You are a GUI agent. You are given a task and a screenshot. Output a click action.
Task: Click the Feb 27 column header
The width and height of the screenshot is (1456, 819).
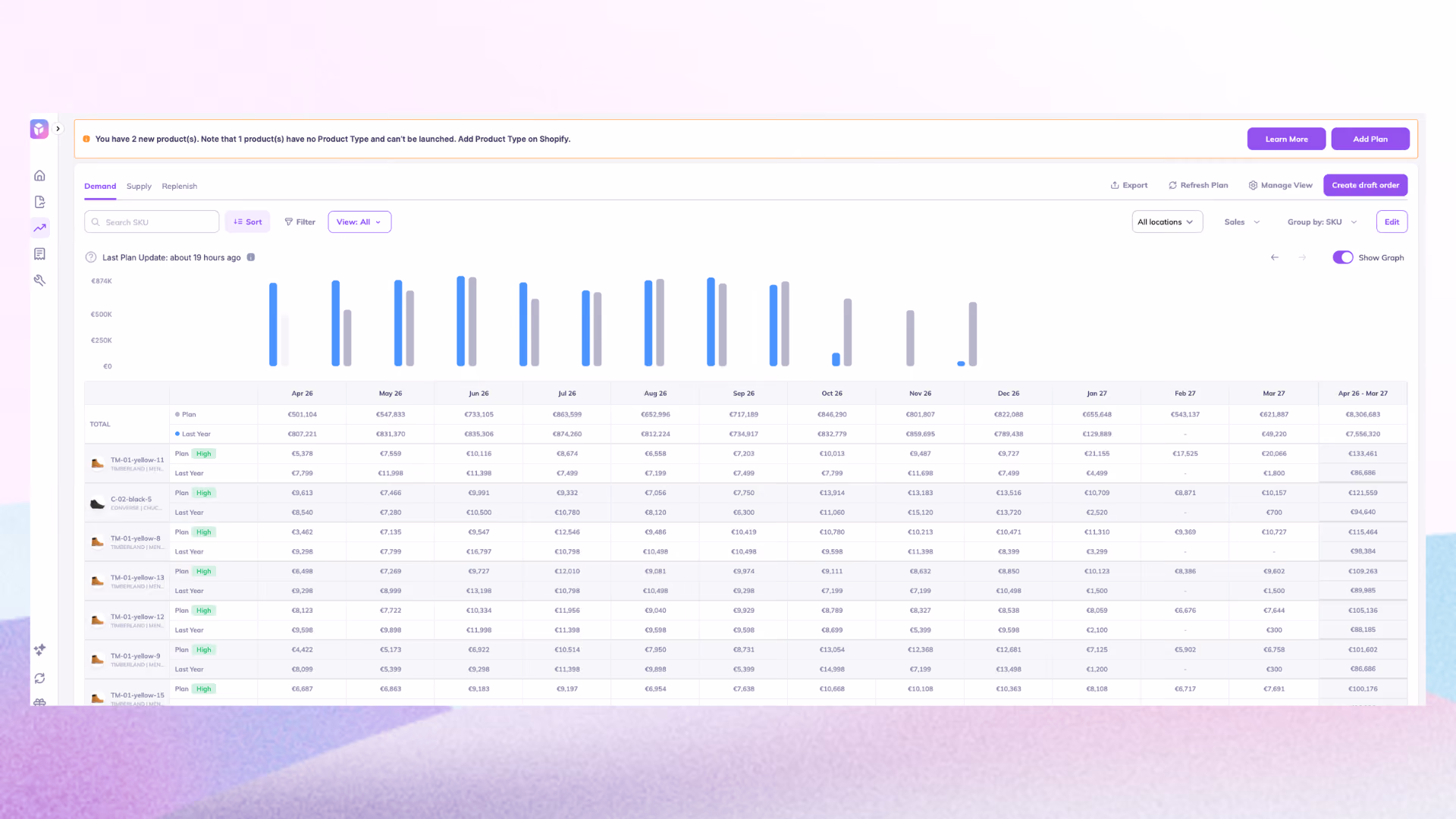[x=1185, y=394]
